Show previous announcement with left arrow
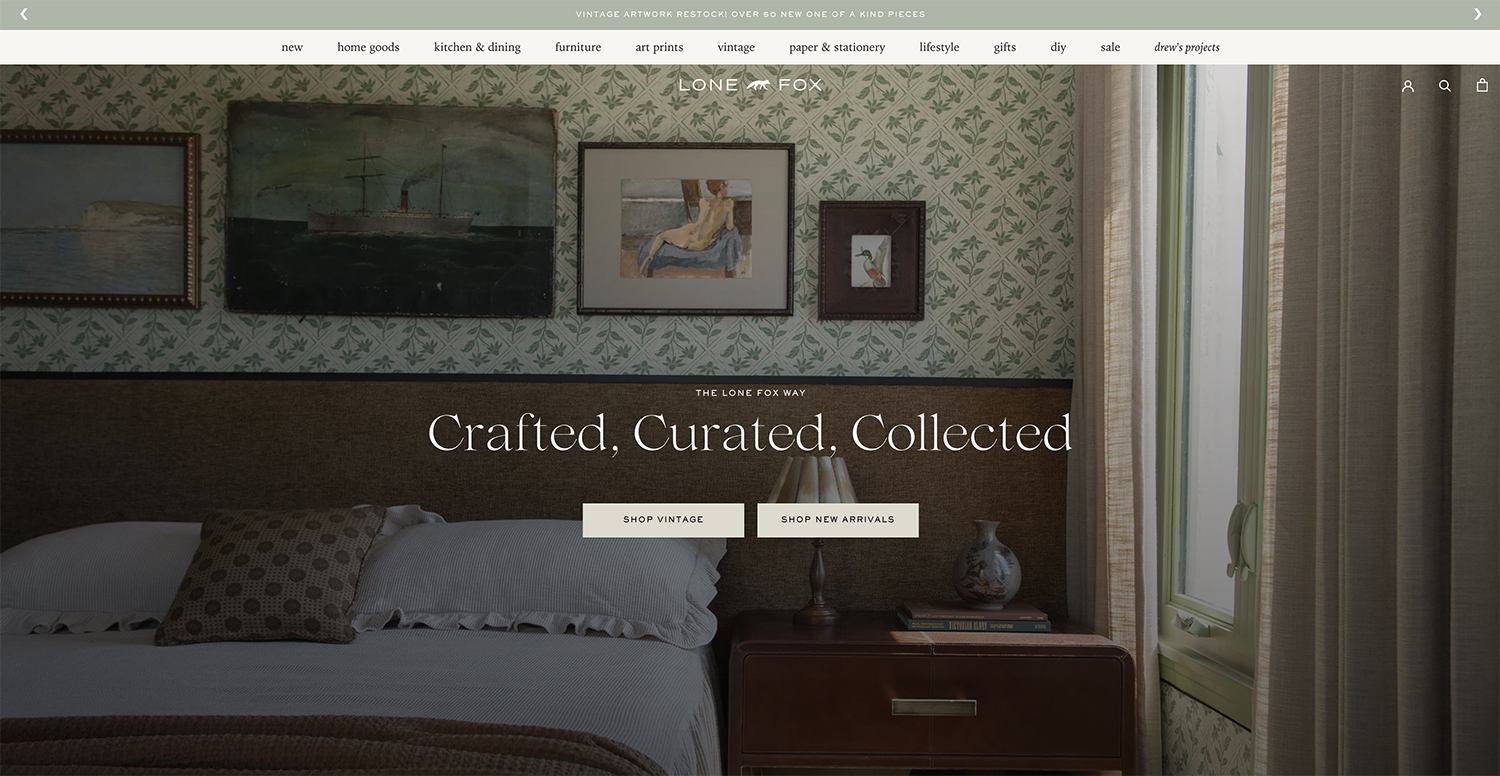Viewport: 1500px width, 776px height. point(24,14)
